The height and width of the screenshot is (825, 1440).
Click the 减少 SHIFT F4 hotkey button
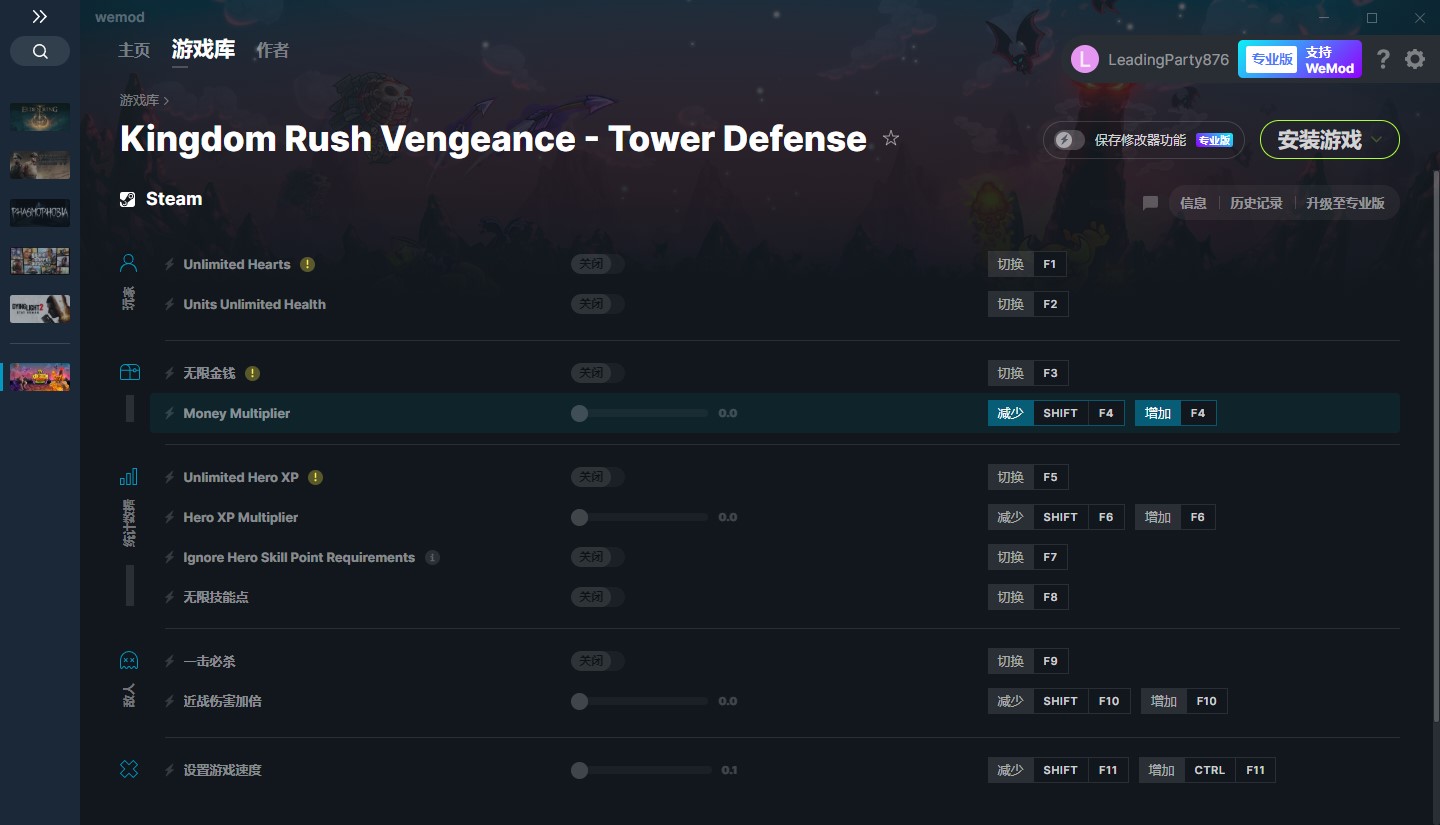click(x=1056, y=413)
